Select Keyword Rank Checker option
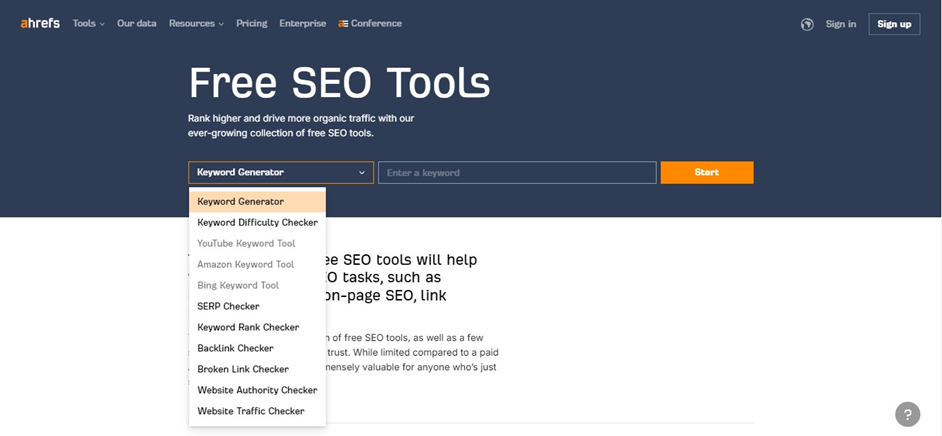 tap(248, 328)
